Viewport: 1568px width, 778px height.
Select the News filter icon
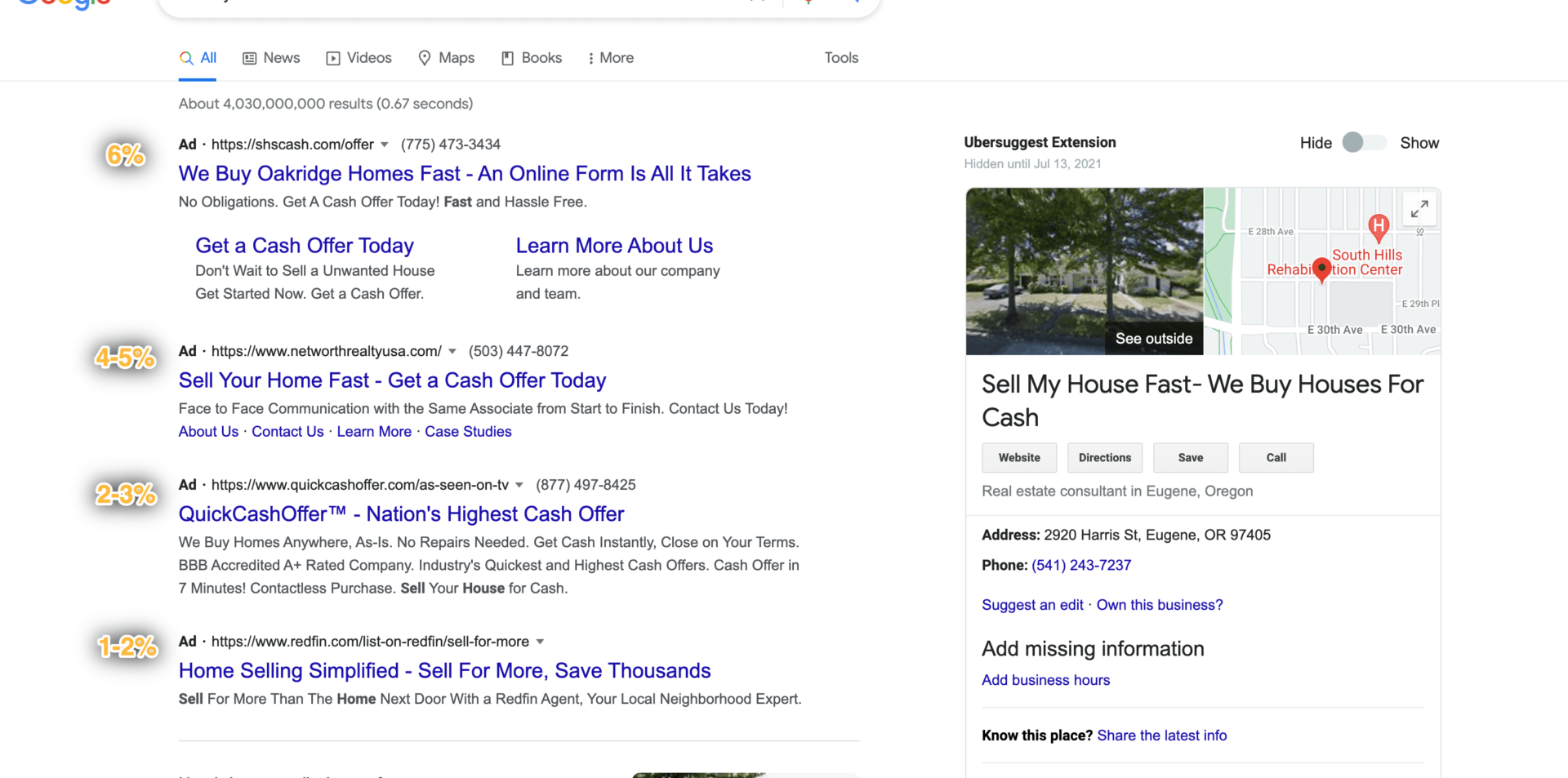pos(249,58)
